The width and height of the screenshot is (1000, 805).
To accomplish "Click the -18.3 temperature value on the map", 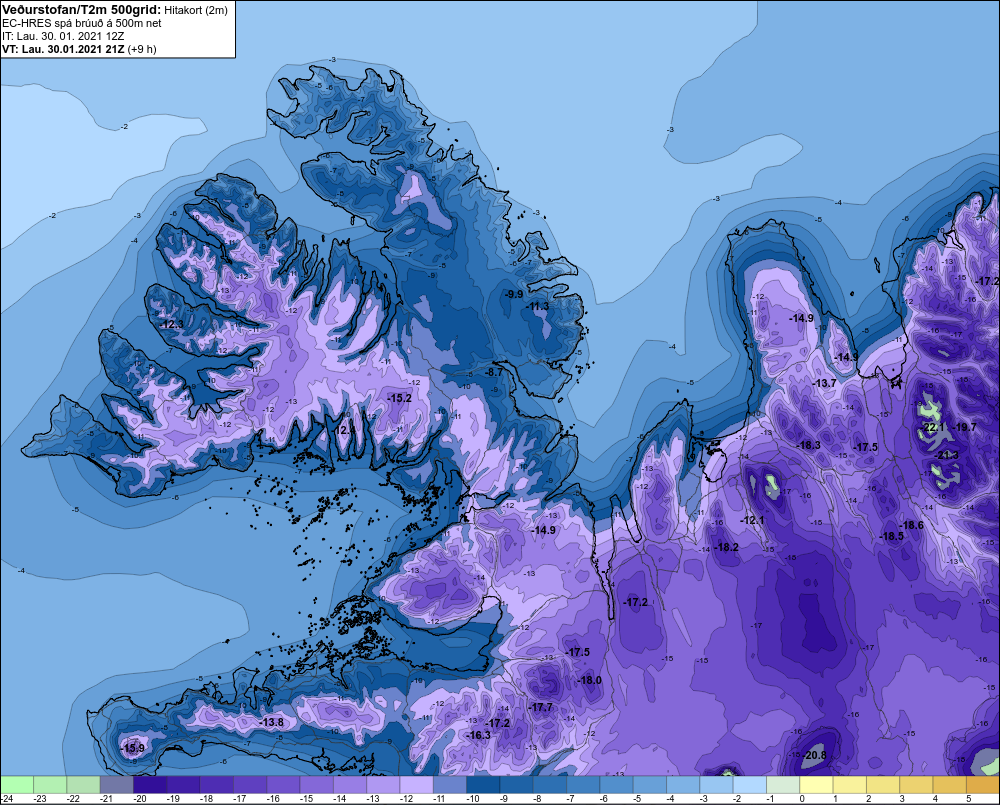I will 809,445.
